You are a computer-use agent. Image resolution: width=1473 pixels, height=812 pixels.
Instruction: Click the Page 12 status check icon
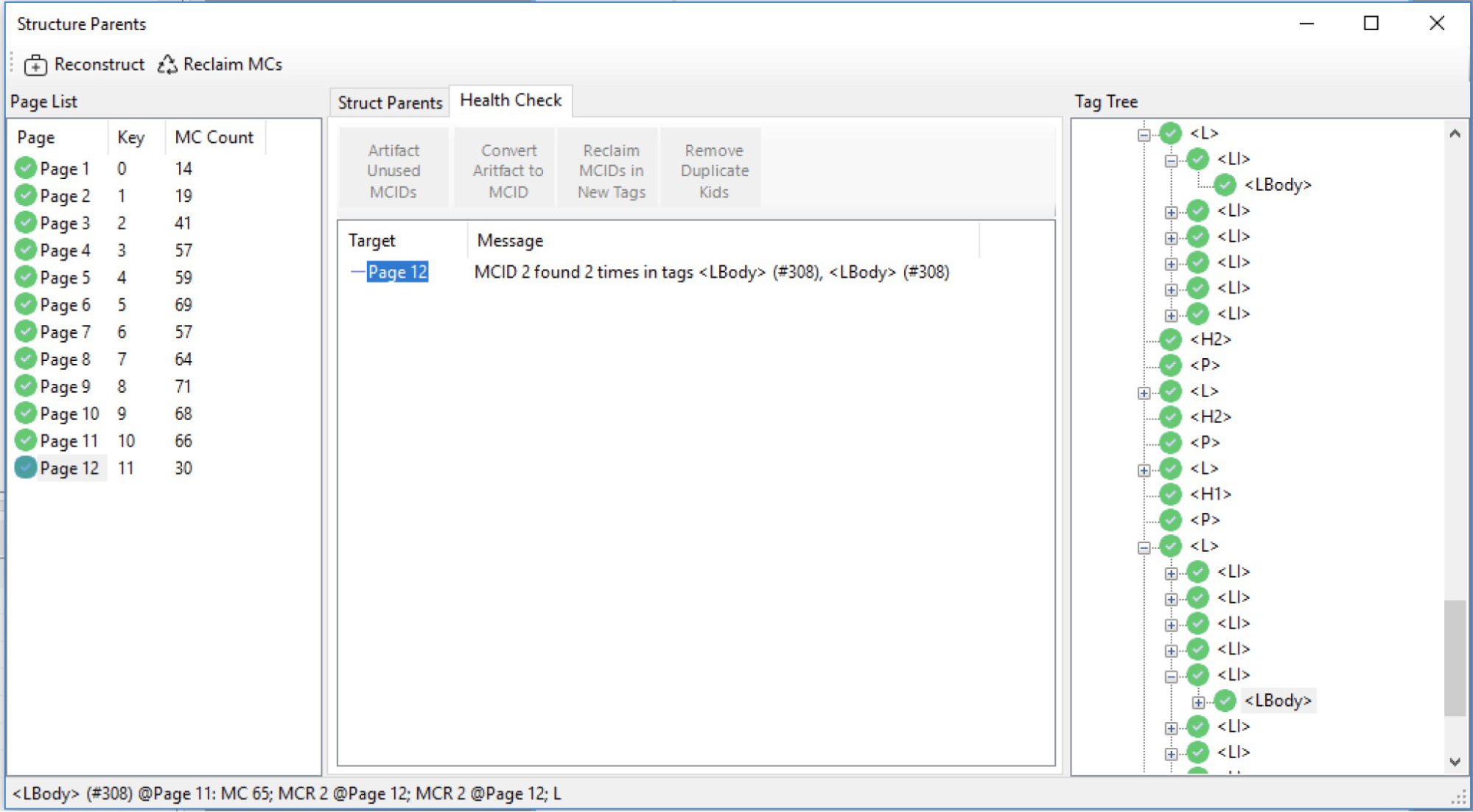[x=26, y=467]
